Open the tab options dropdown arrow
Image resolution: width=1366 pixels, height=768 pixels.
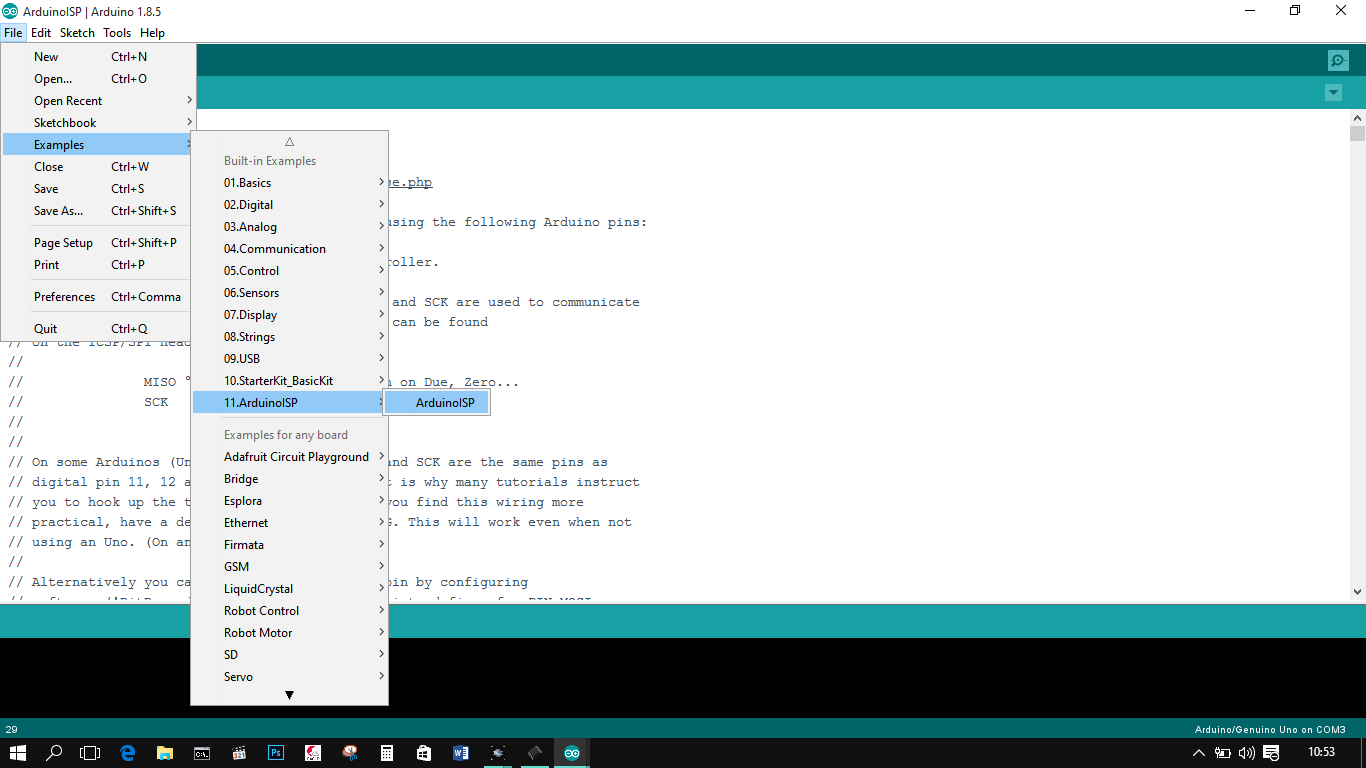[1333, 93]
